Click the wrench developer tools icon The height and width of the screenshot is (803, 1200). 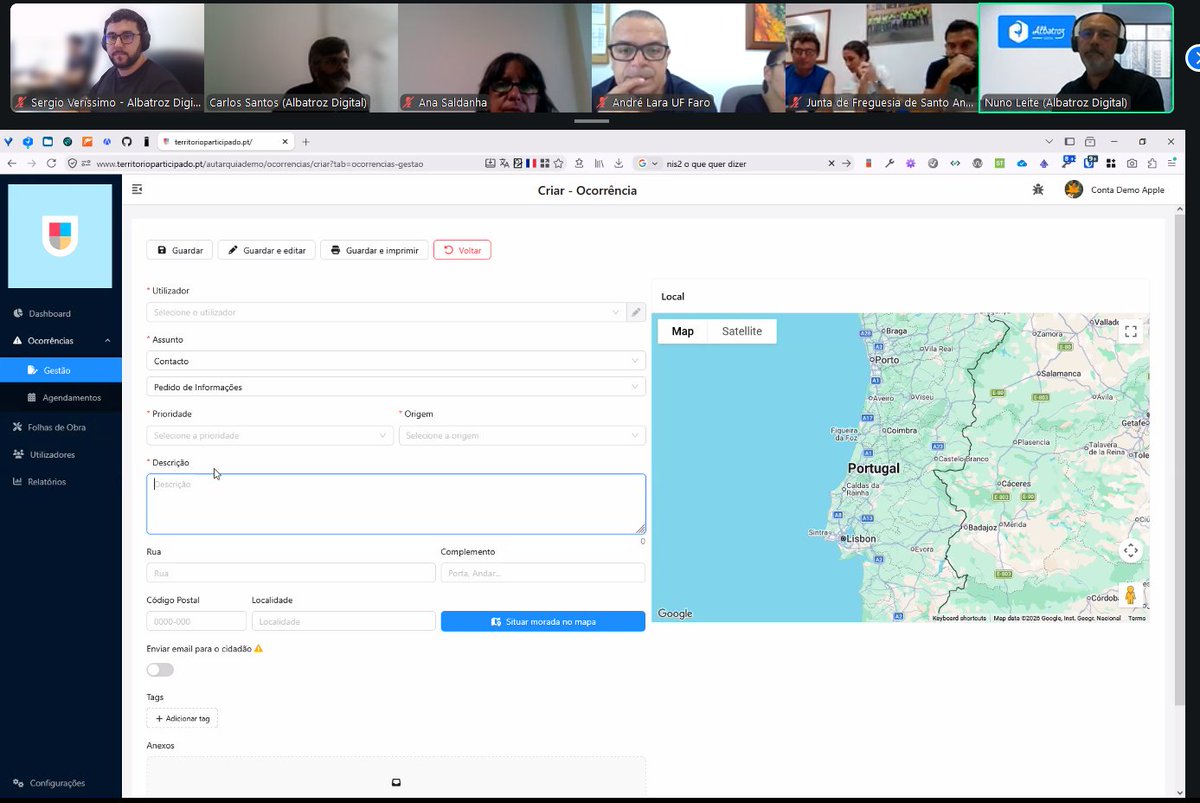[889, 163]
